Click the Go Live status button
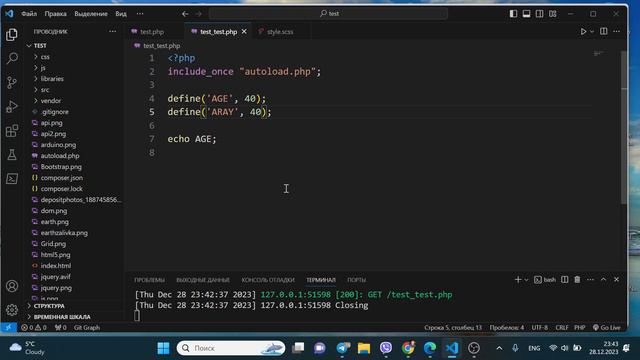The width and height of the screenshot is (640, 360). click(607, 327)
